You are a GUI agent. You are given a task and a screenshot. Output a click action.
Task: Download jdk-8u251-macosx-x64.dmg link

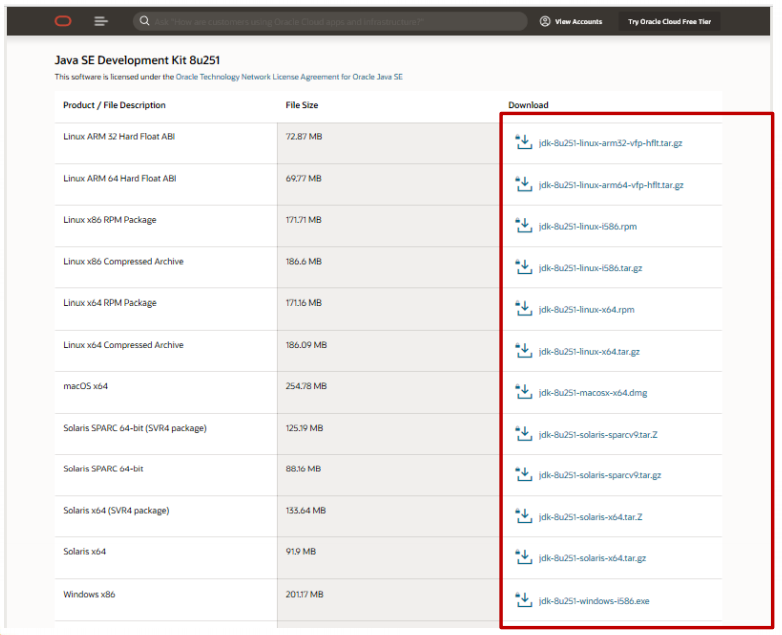[x=593, y=393]
